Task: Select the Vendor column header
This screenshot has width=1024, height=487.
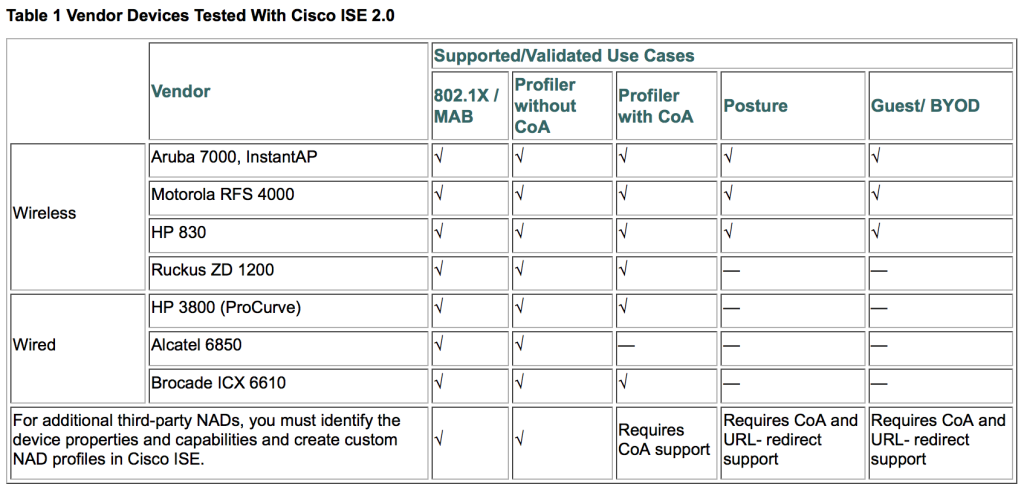Action: pyautogui.click(x=181, y=91)
